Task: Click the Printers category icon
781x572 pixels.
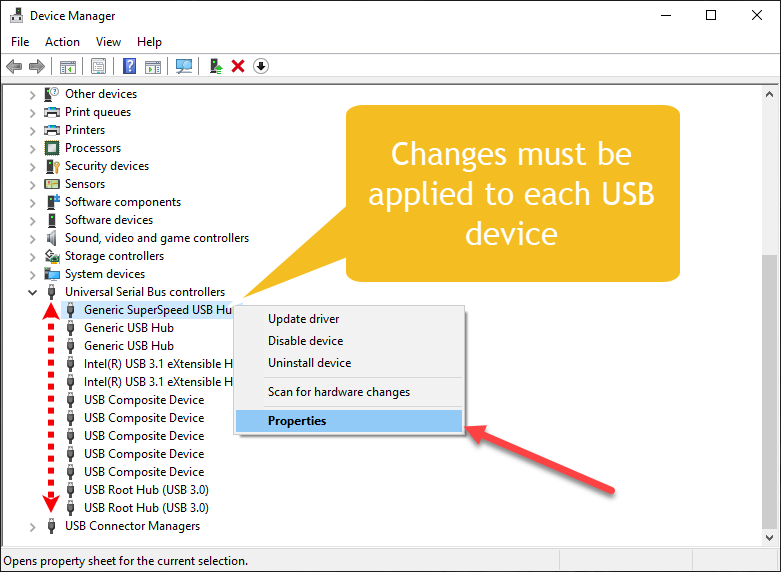Action: 52,130
